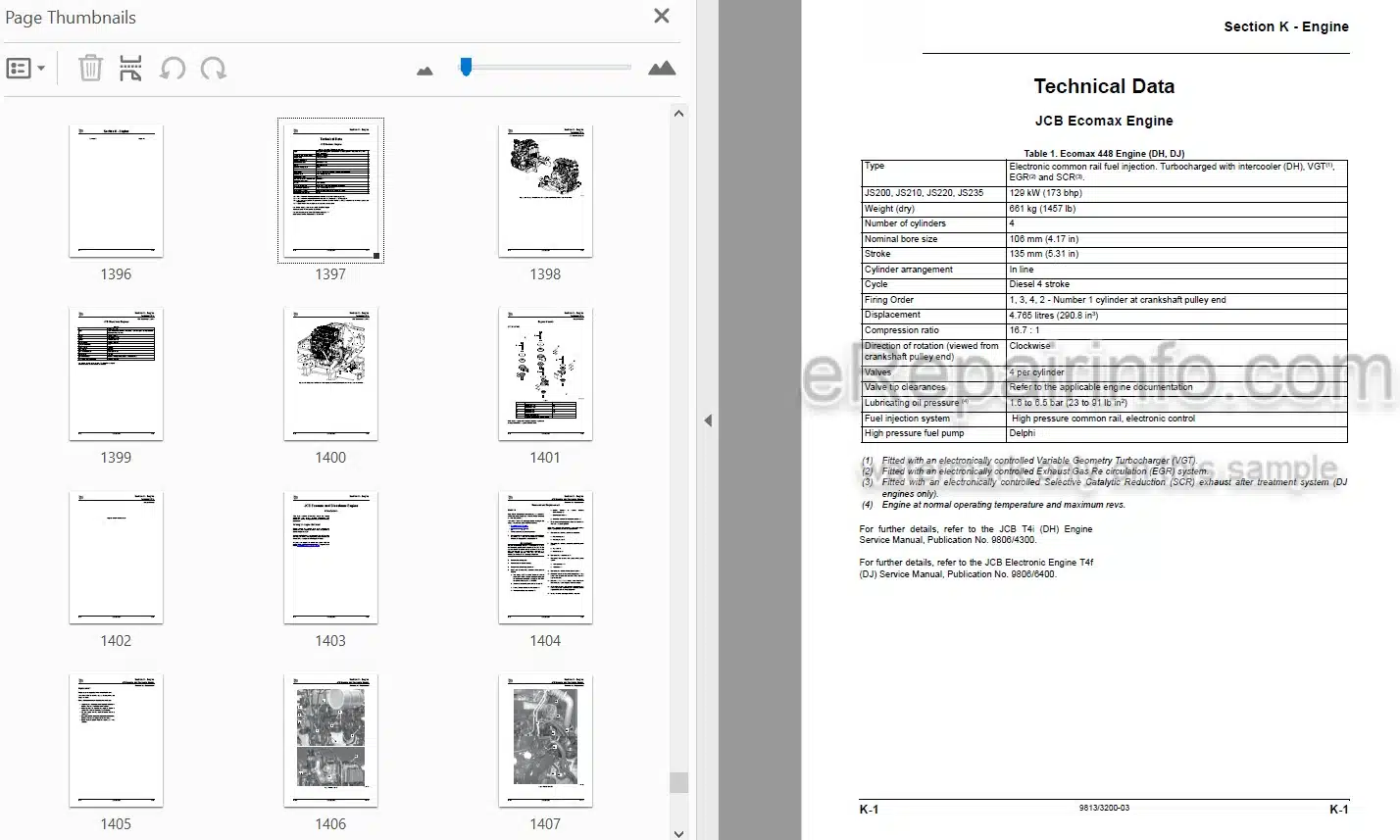Click the 'Nominal bore size' row label
The width and height of the screenshot is (1400, 840).
901,239
